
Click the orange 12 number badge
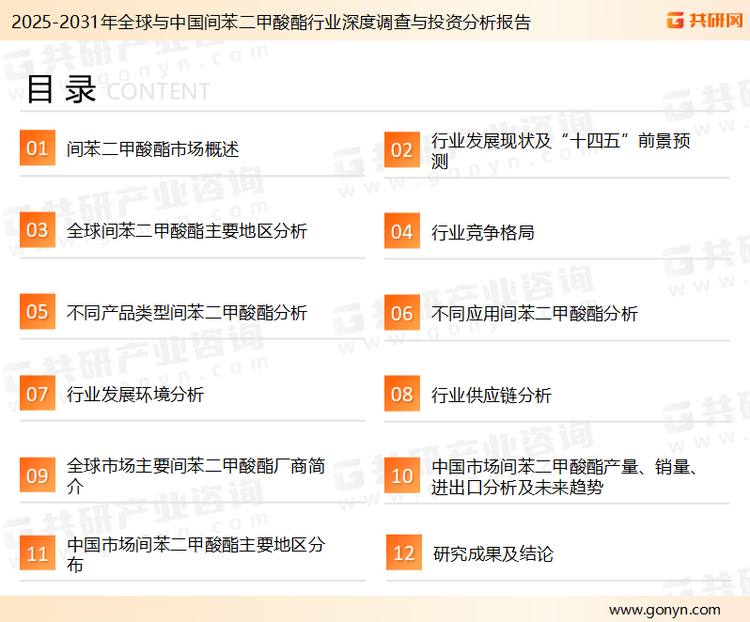click(404, 553)
